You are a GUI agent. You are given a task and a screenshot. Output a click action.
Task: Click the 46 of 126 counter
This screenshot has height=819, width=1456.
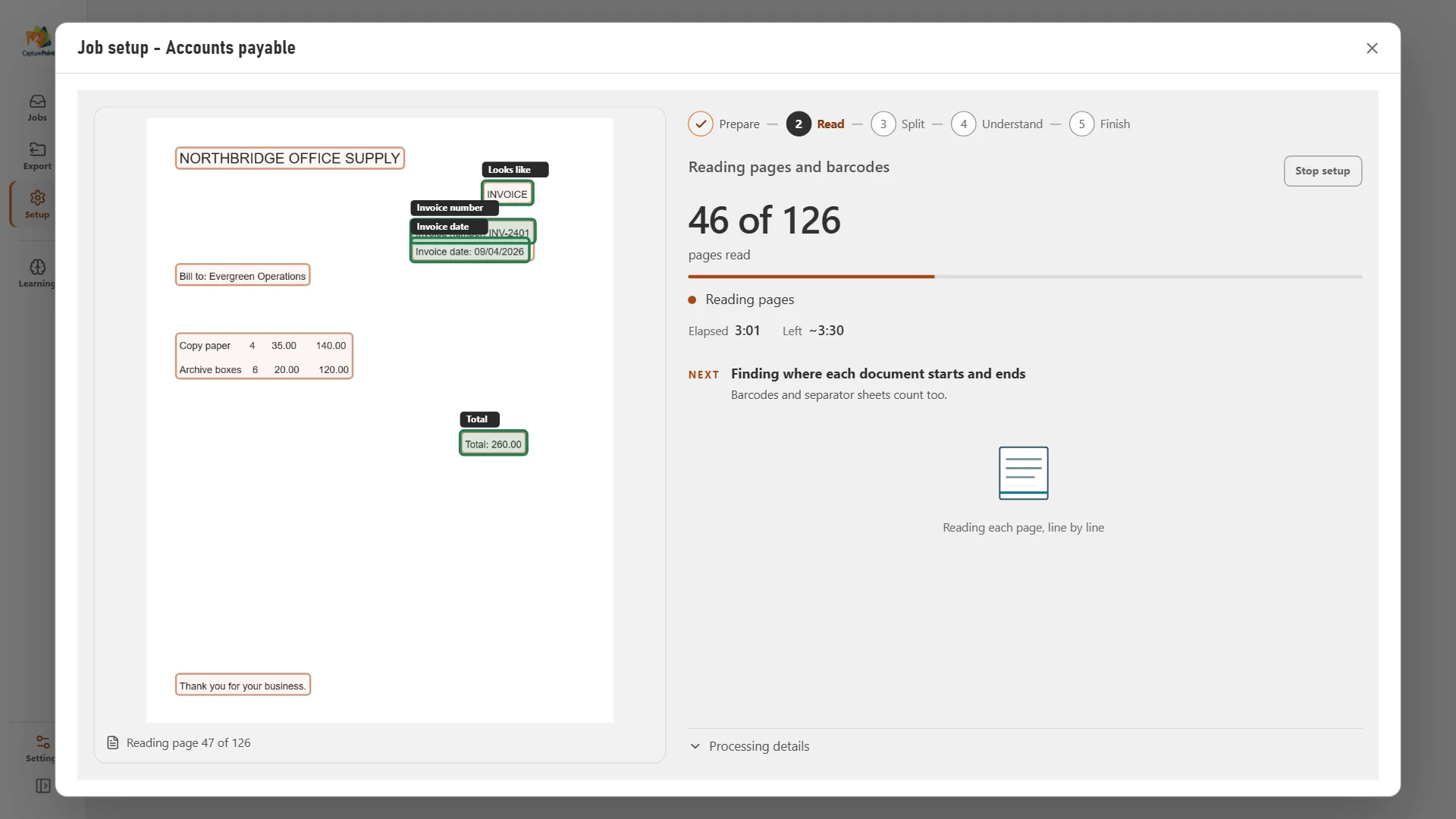[x=764, y=221]
